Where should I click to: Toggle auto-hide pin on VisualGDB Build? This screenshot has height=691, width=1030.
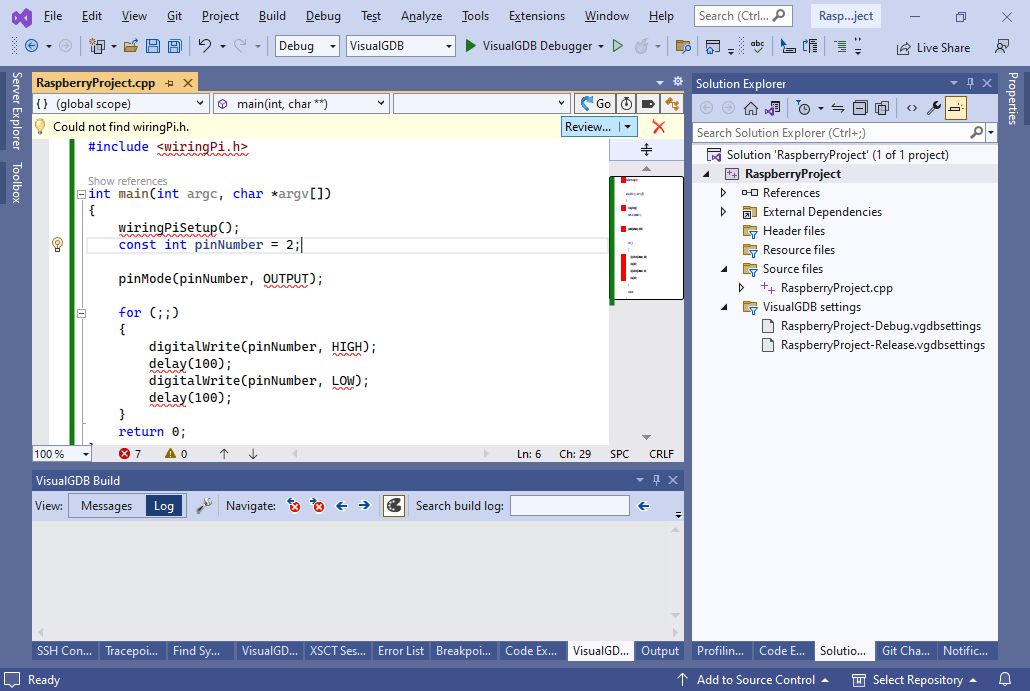pyautogui.click(x=656, y=480)
